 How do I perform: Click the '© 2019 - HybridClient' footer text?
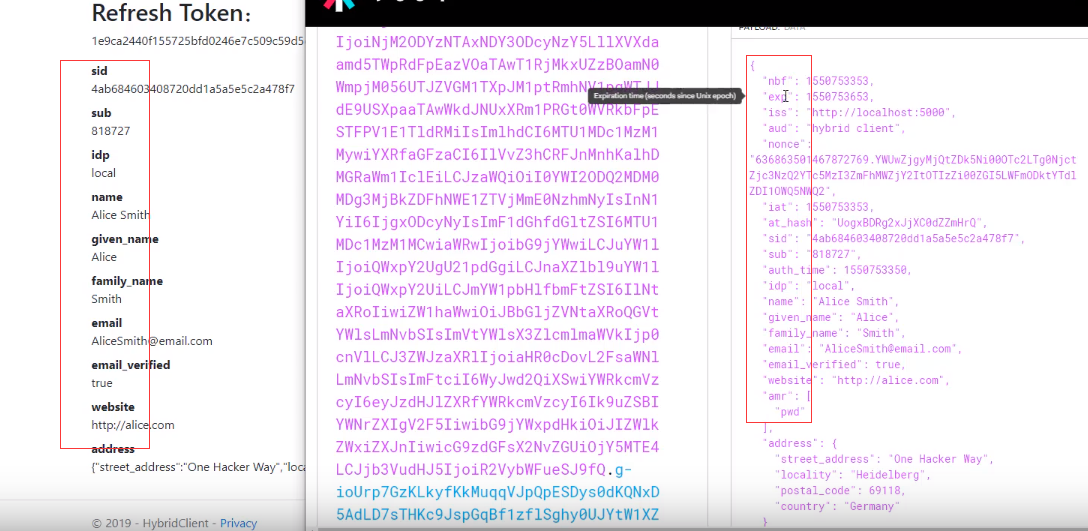151,523
